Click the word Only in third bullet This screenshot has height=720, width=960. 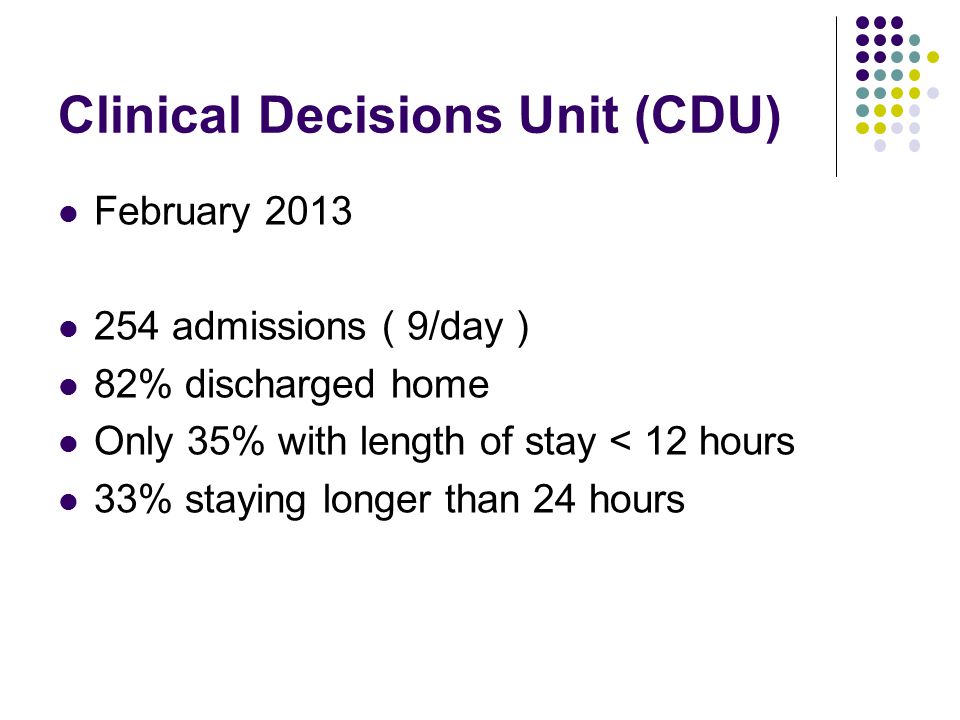[133, 442]
